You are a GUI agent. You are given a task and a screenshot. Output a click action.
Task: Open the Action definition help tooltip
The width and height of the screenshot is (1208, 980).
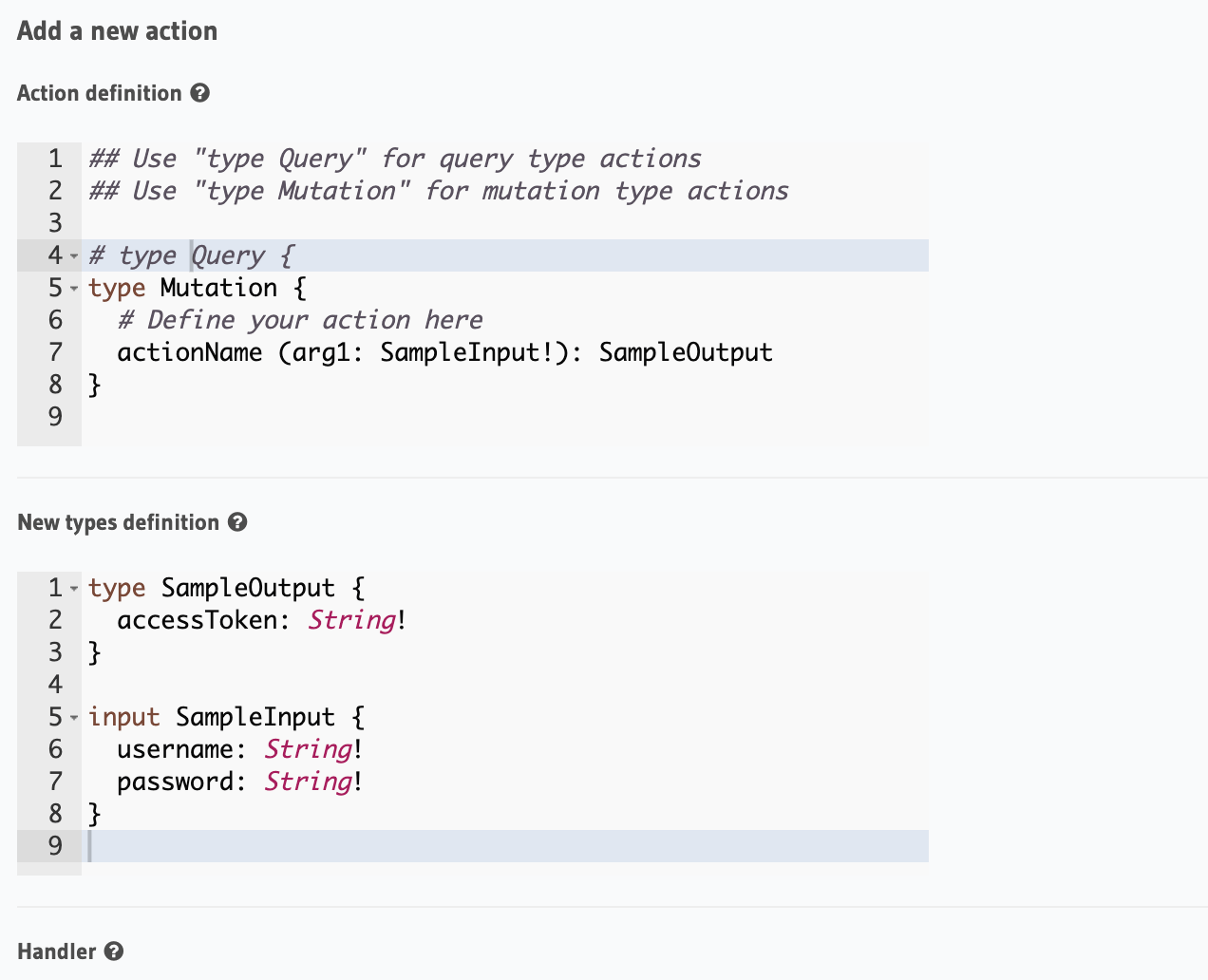coord(200,93)
